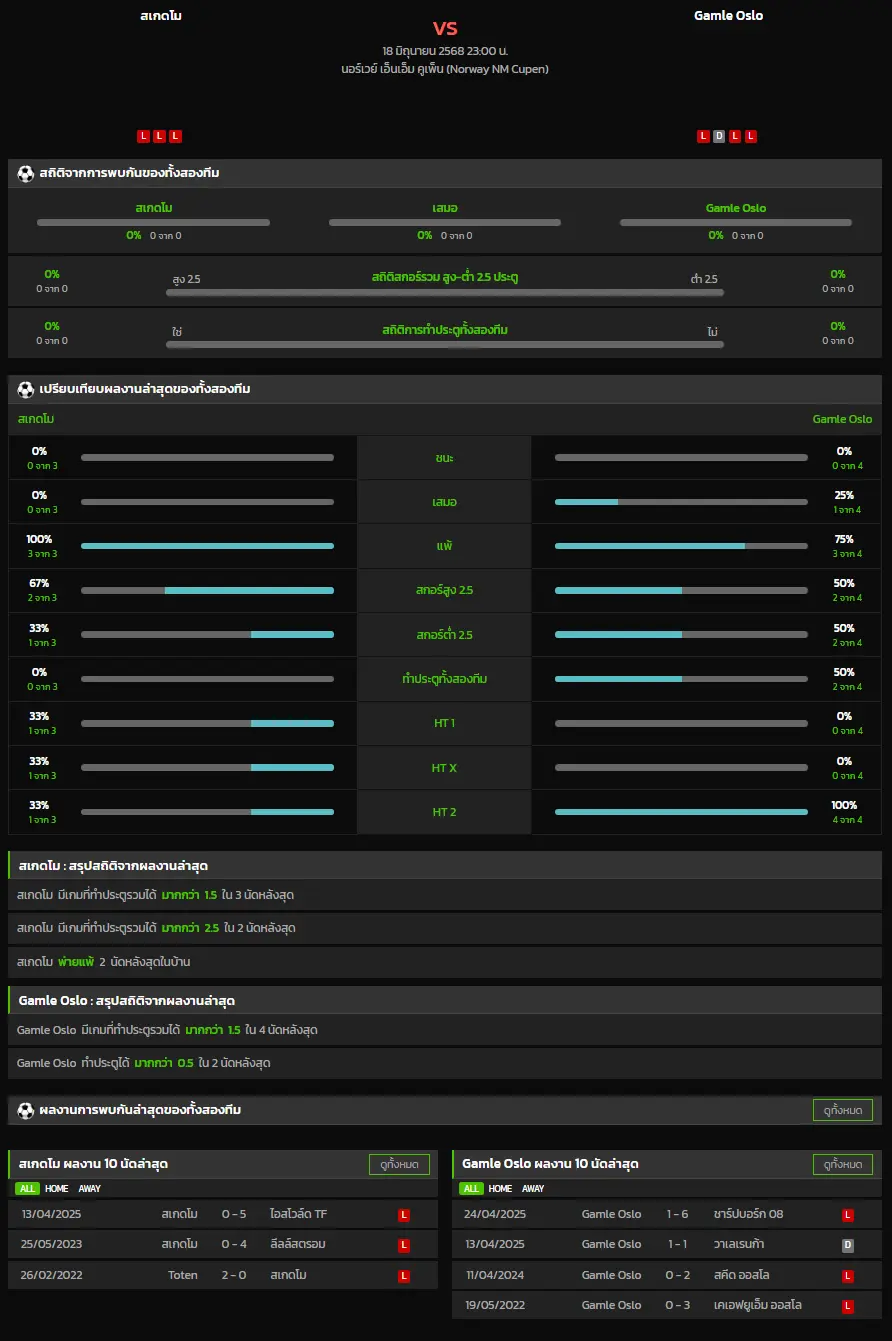Viewport: 892px width, 1341px height.
Task: Click the สกอร์ต่ำ 2.5 row label
Action: tap(445, 634)
